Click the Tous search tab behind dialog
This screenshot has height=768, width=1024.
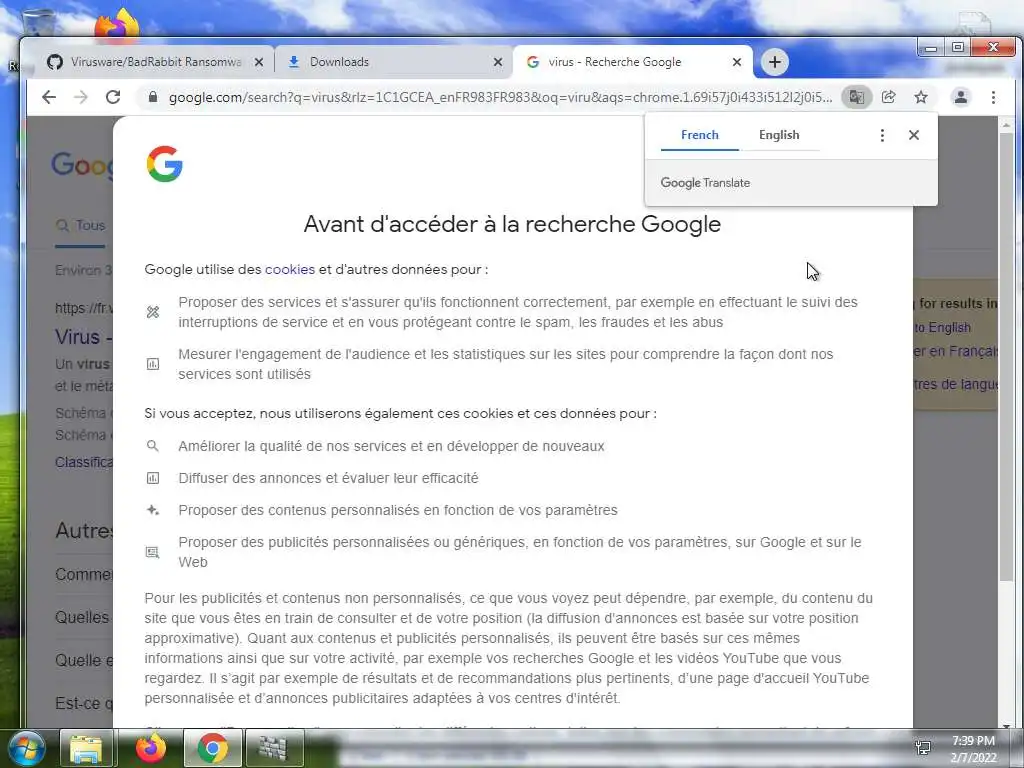tap(81, 225)
